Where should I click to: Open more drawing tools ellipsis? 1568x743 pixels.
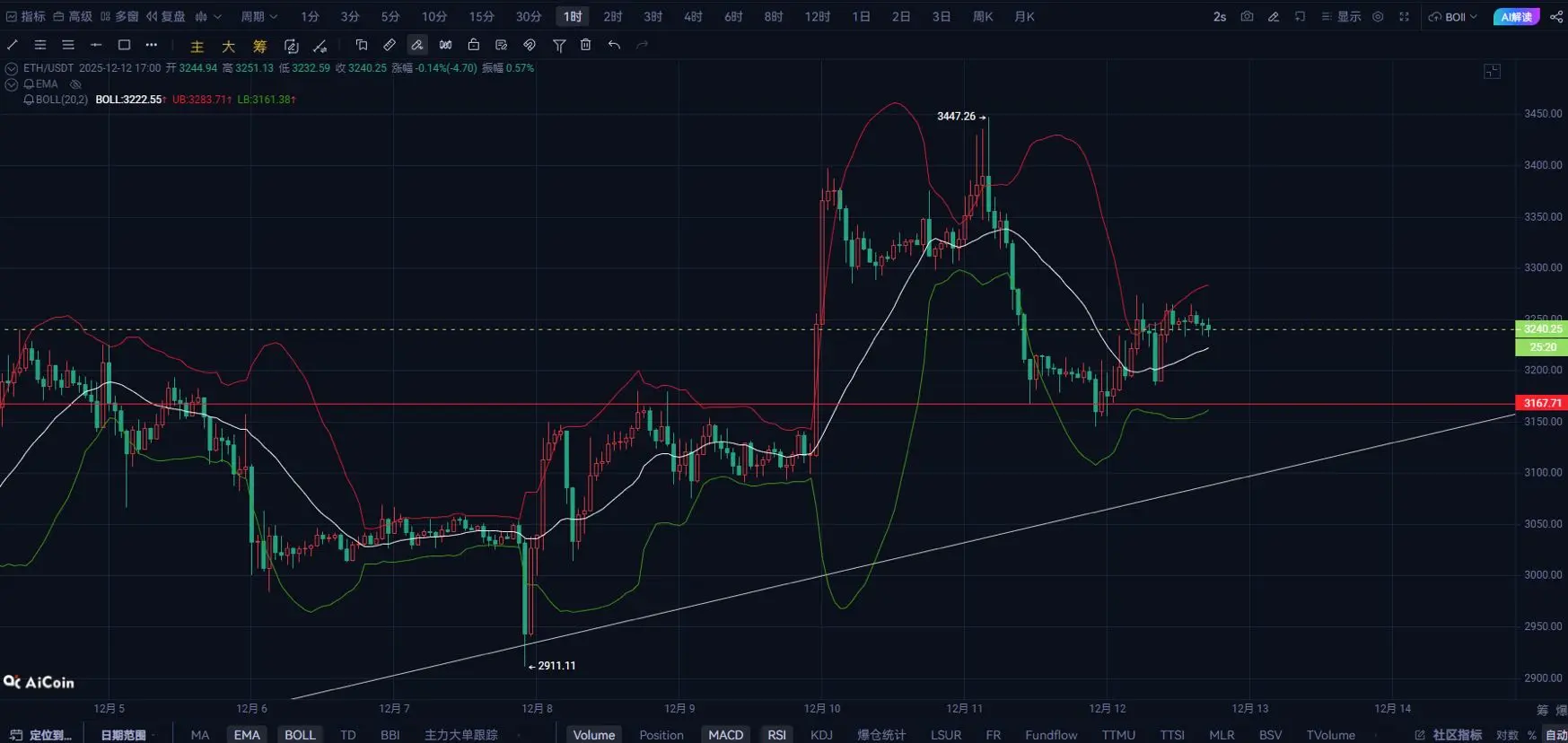pyautogui.click(x=152, y=45)
